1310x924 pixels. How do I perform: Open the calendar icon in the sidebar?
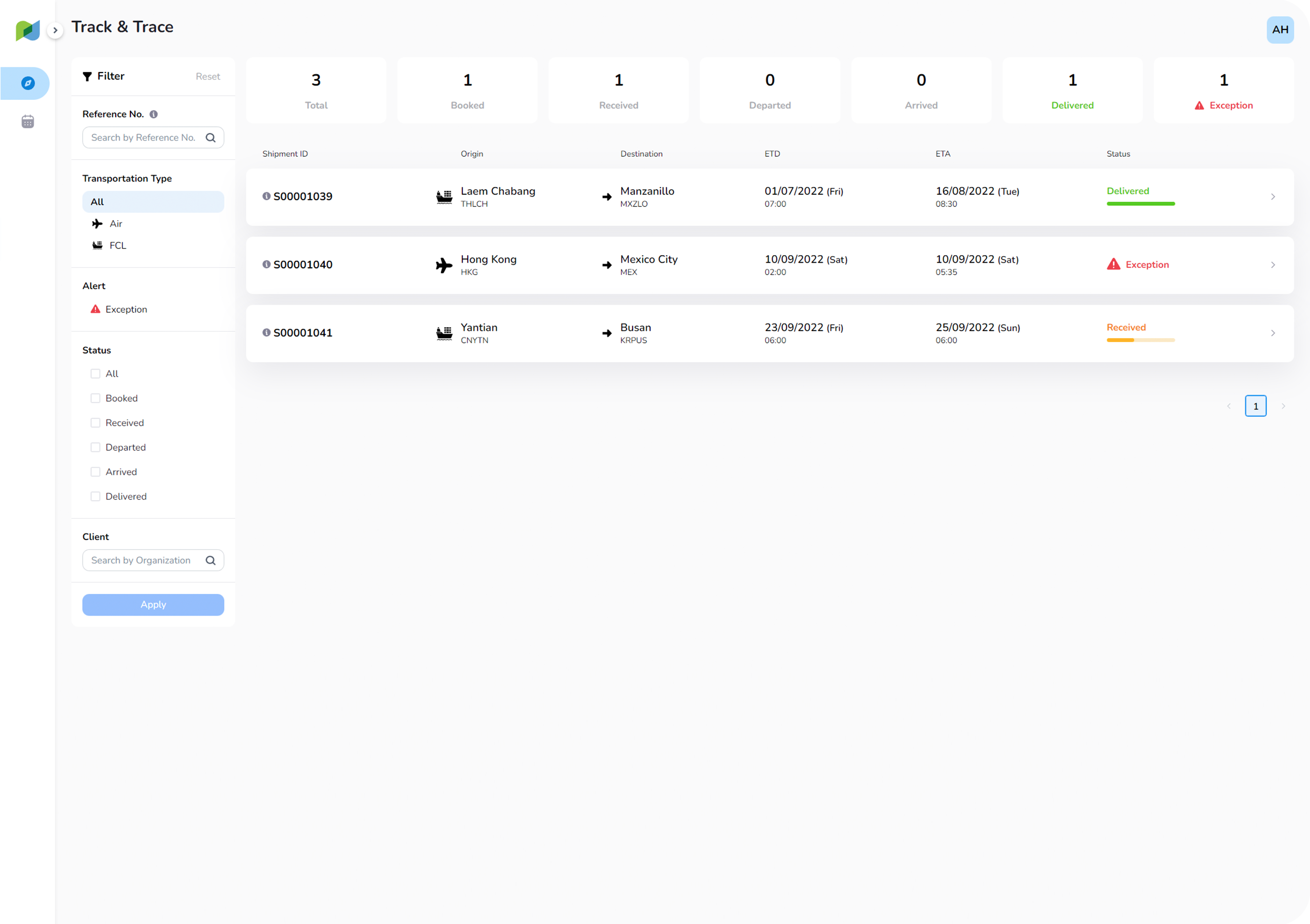(27, 122)
